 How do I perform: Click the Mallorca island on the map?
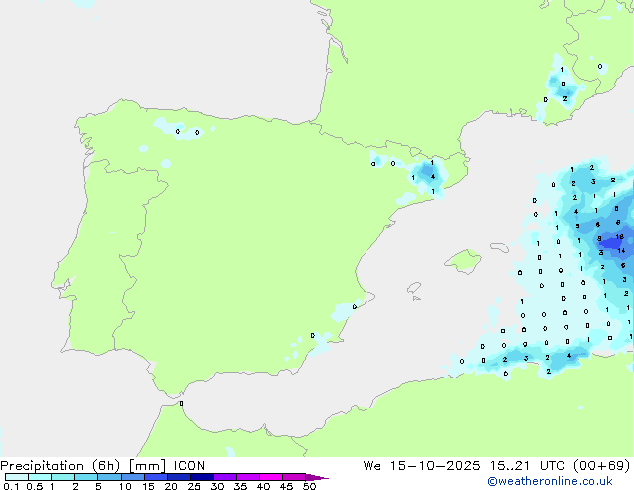coord(461,263)
